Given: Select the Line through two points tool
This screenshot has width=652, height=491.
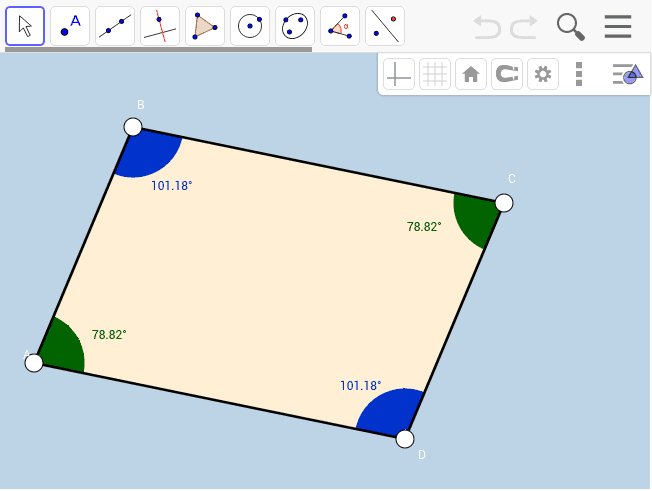Looking at the screenshot, I should tap(115, 26).
